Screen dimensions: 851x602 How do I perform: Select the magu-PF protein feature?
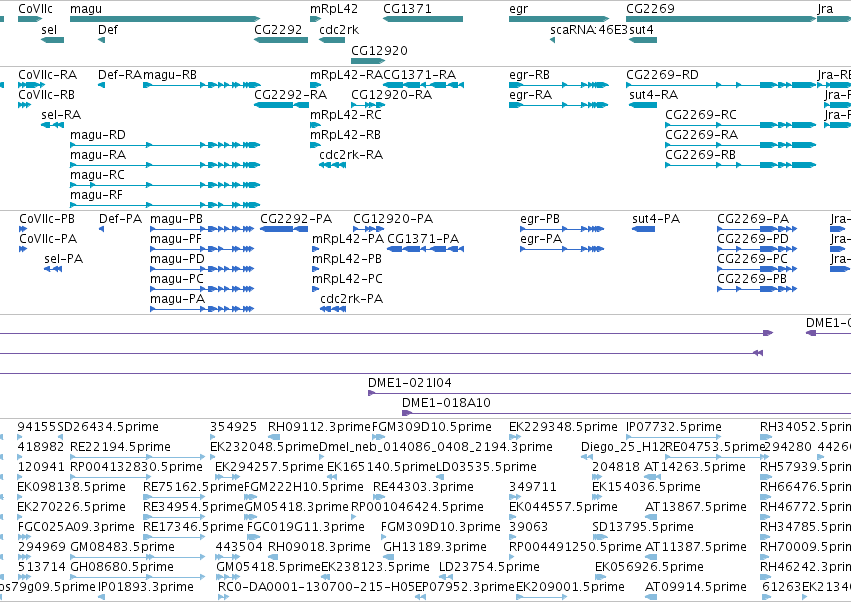[202, 249]
